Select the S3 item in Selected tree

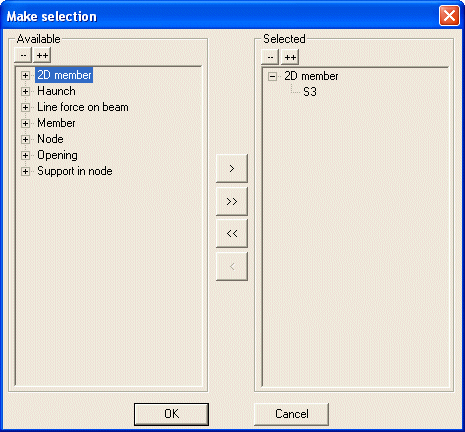coord(310,92)
